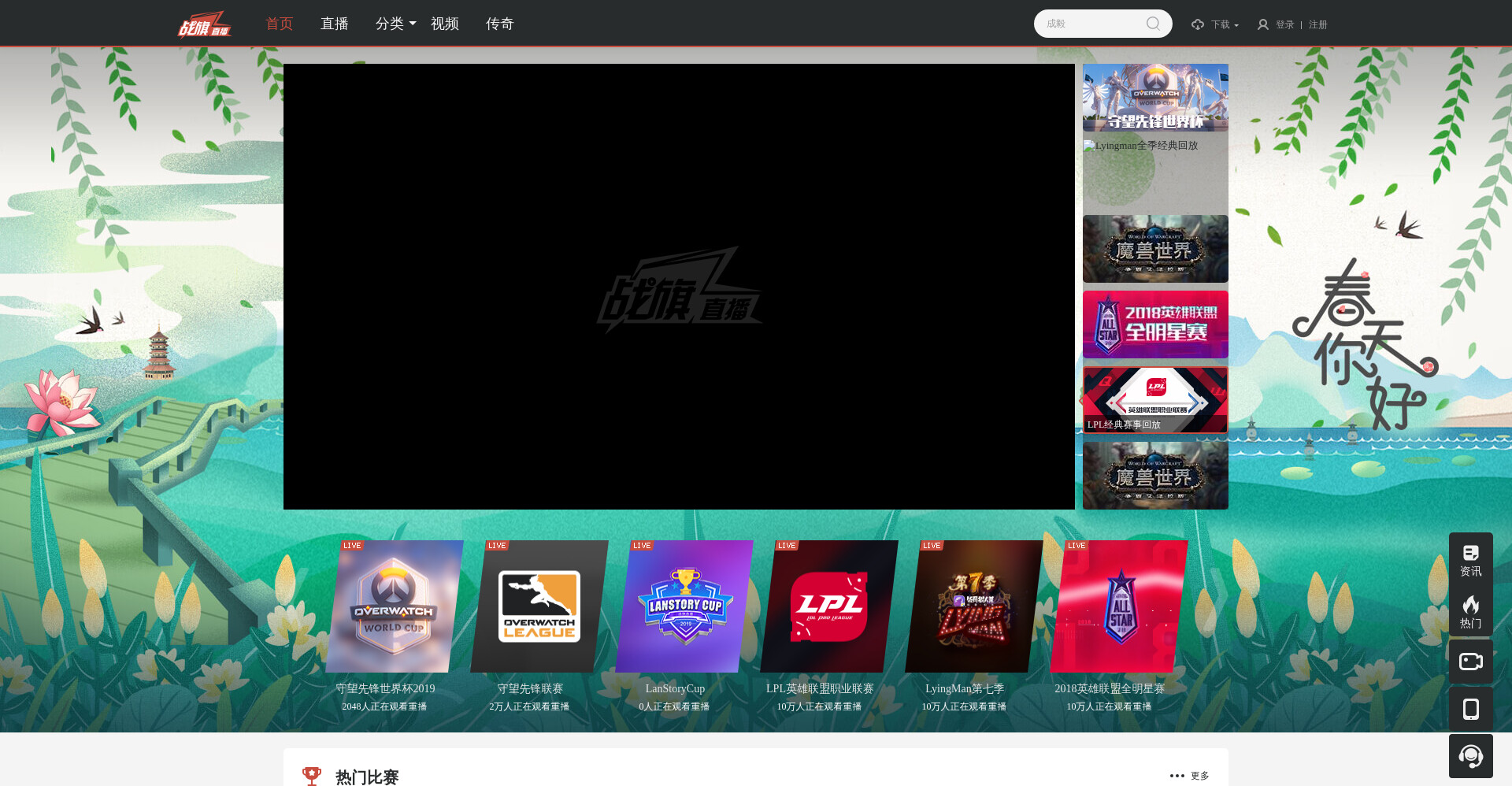Click the 资讯 news floating icon
This screenshot has height=786, width=1512.
point(1471,560)
